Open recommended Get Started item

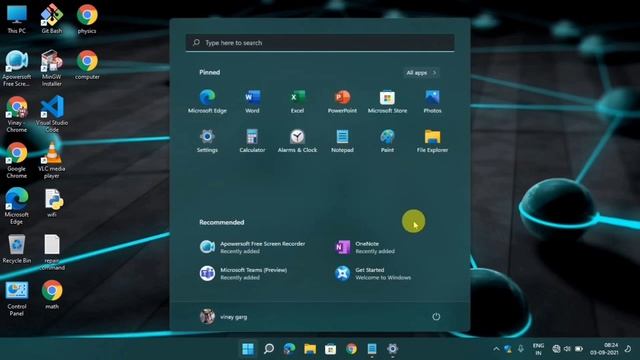pos(373,273)
